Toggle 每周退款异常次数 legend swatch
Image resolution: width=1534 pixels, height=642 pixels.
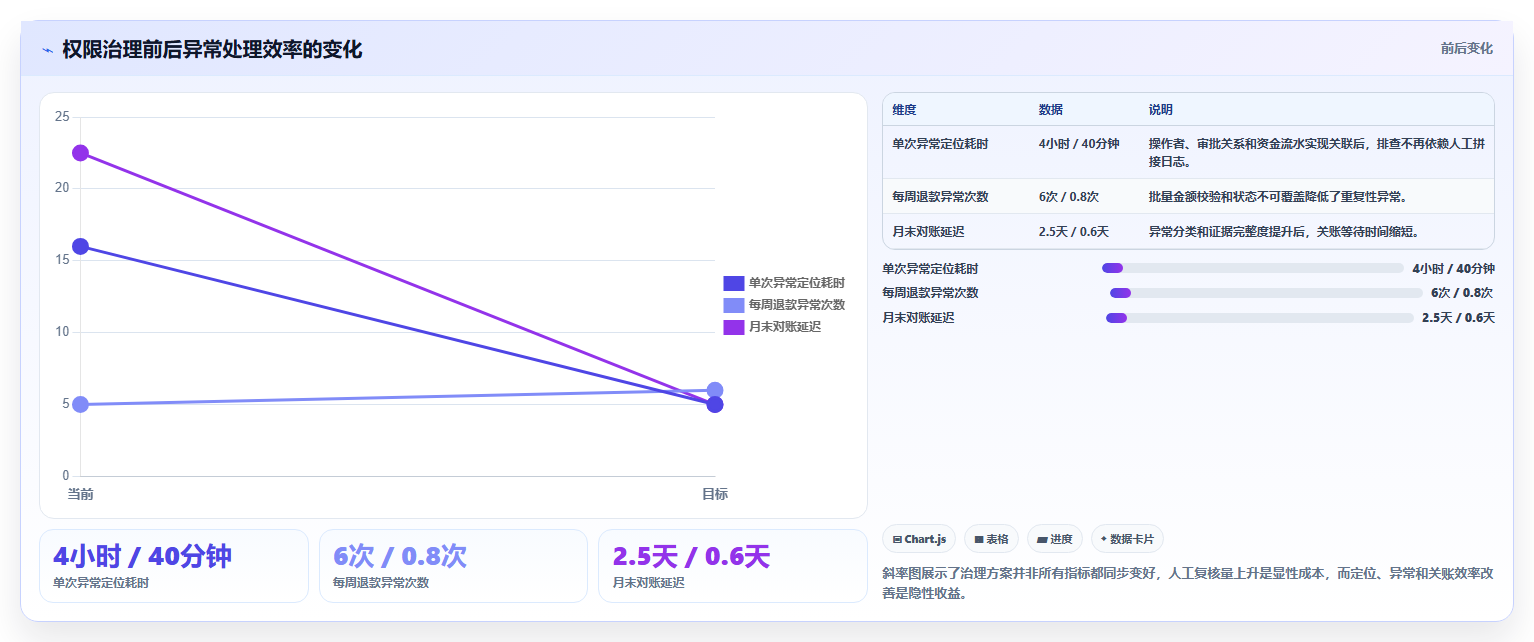734,305
